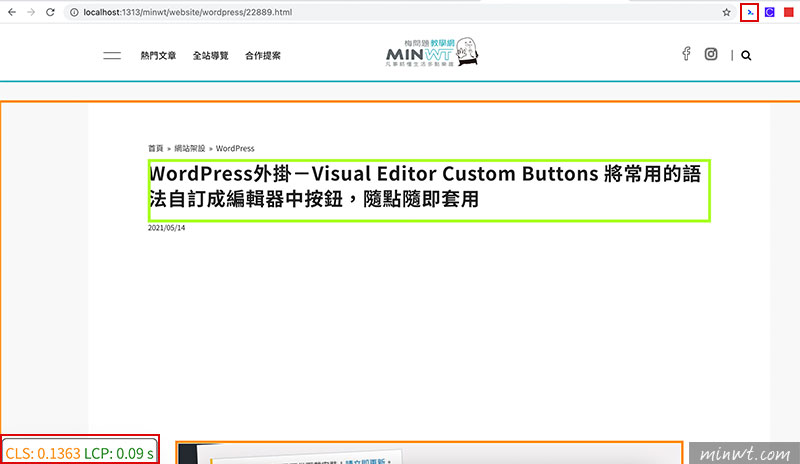
Task: Open 全站導覽 menu item
Action: 210,56
